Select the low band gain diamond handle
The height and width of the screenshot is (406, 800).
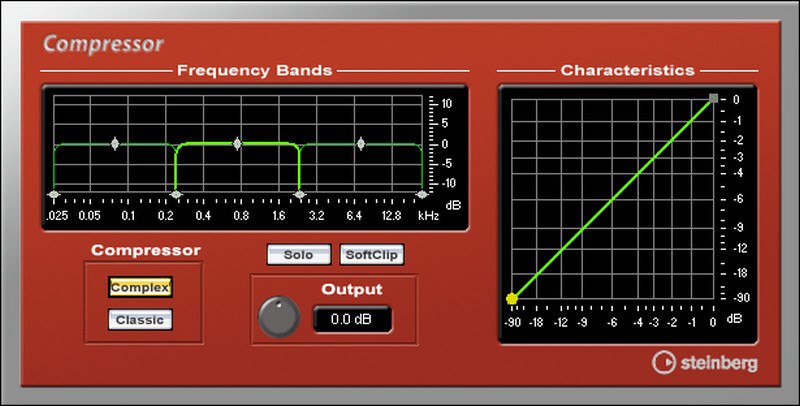point(114,144)
